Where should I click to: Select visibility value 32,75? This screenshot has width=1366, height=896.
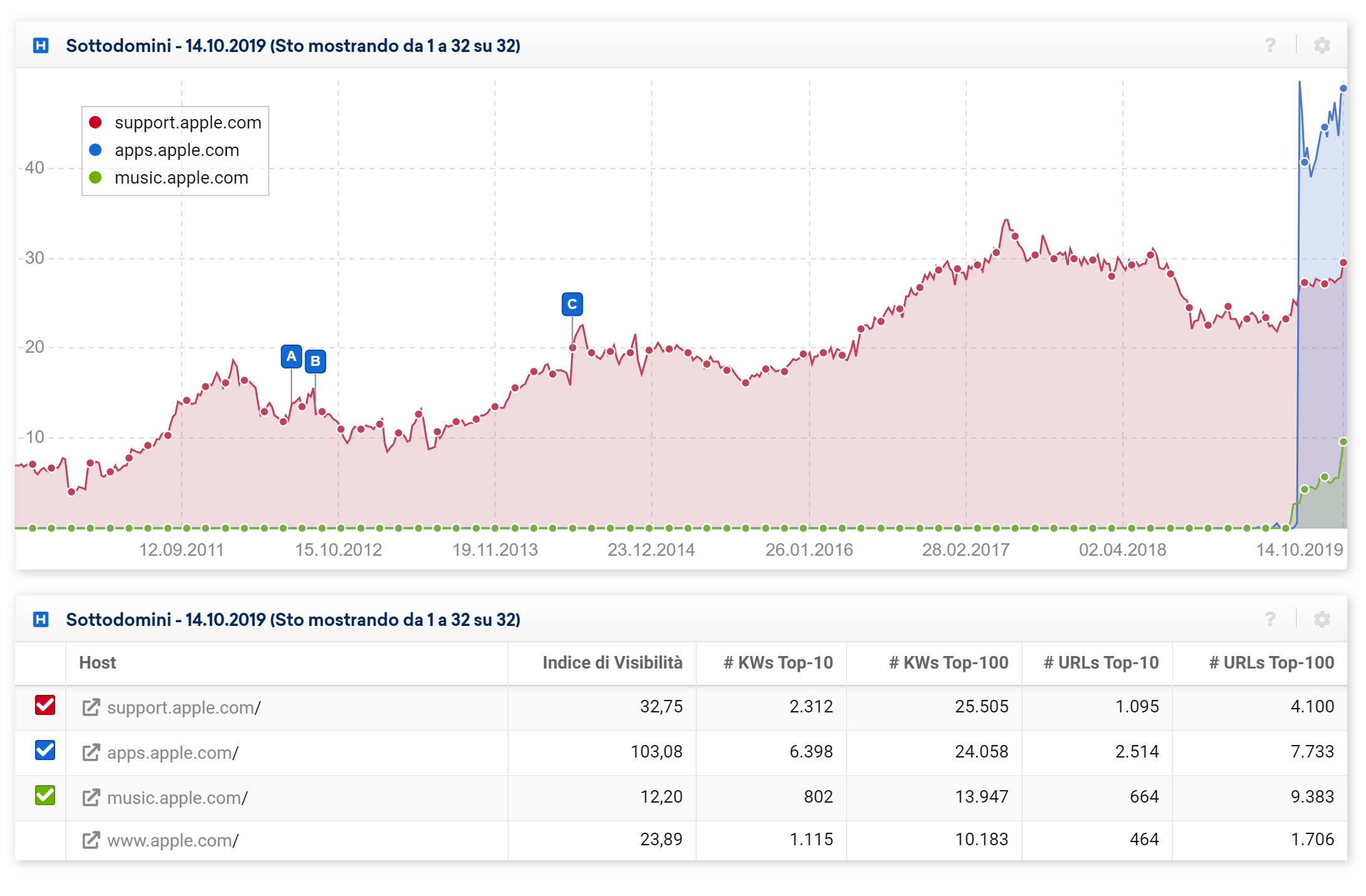(661, 707)
